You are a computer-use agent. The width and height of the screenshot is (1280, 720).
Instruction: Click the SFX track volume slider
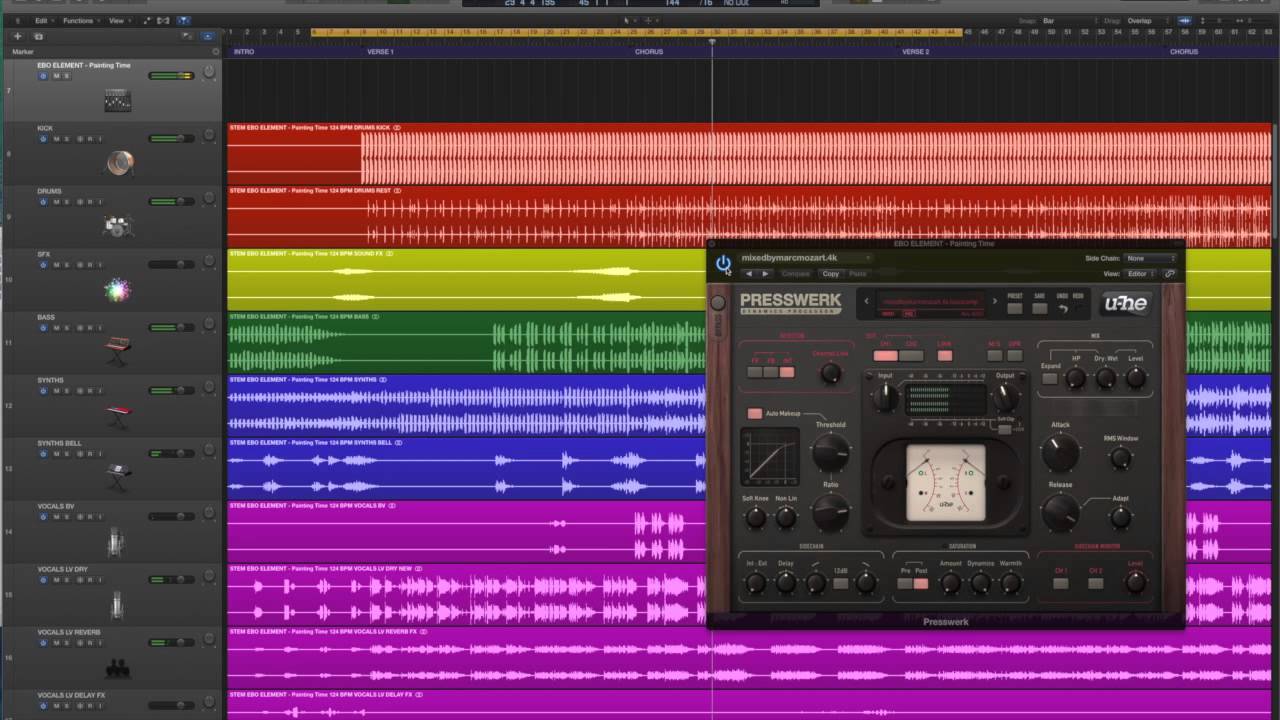(171, 264)
